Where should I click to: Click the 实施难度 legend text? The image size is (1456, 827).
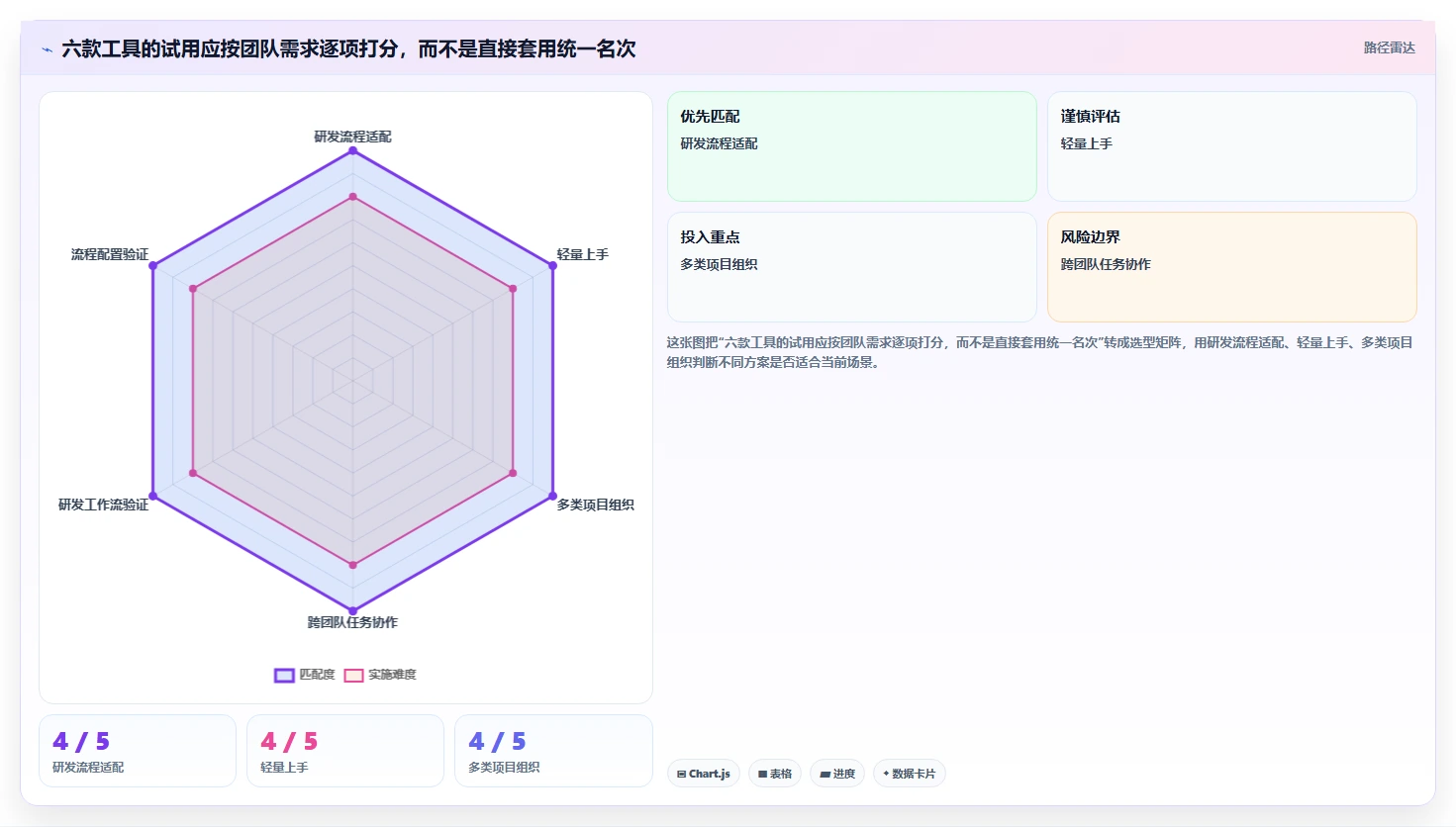point(392,675)
